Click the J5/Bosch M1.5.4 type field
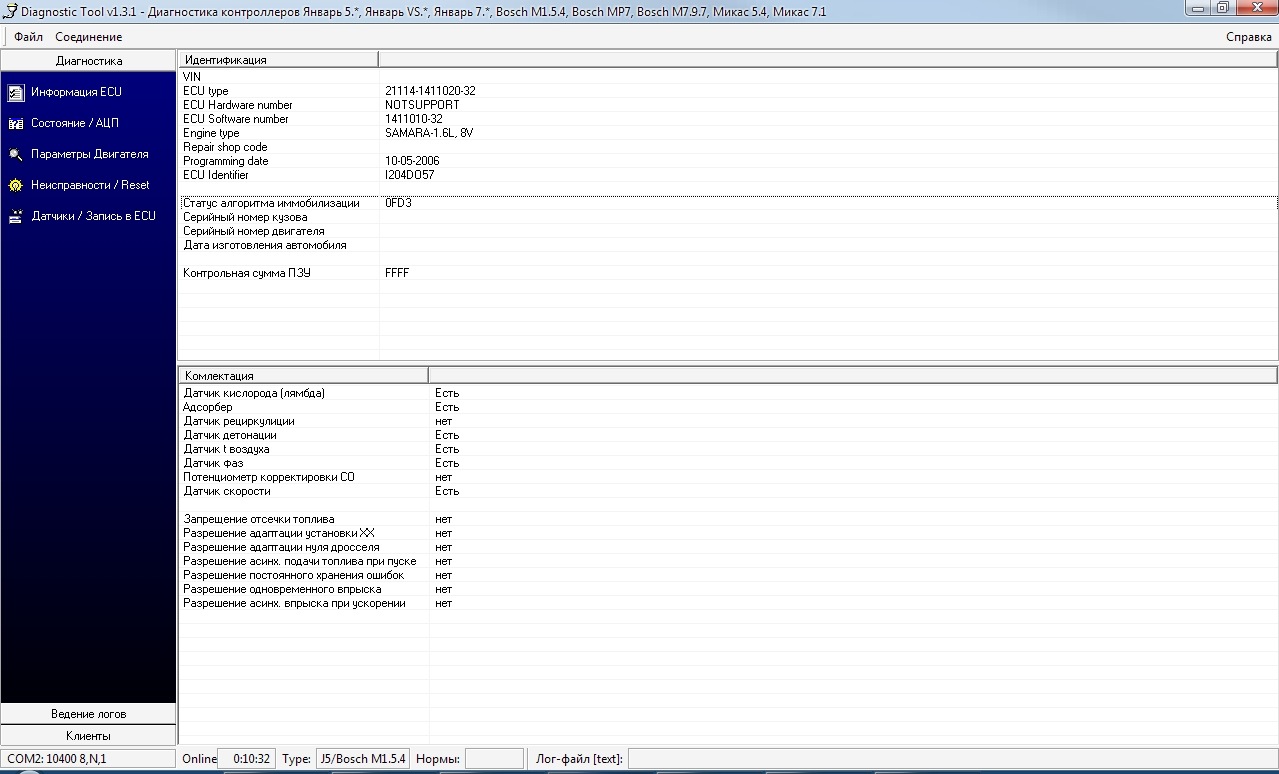Screen dimensions: 1279x774 pos(362,759)
